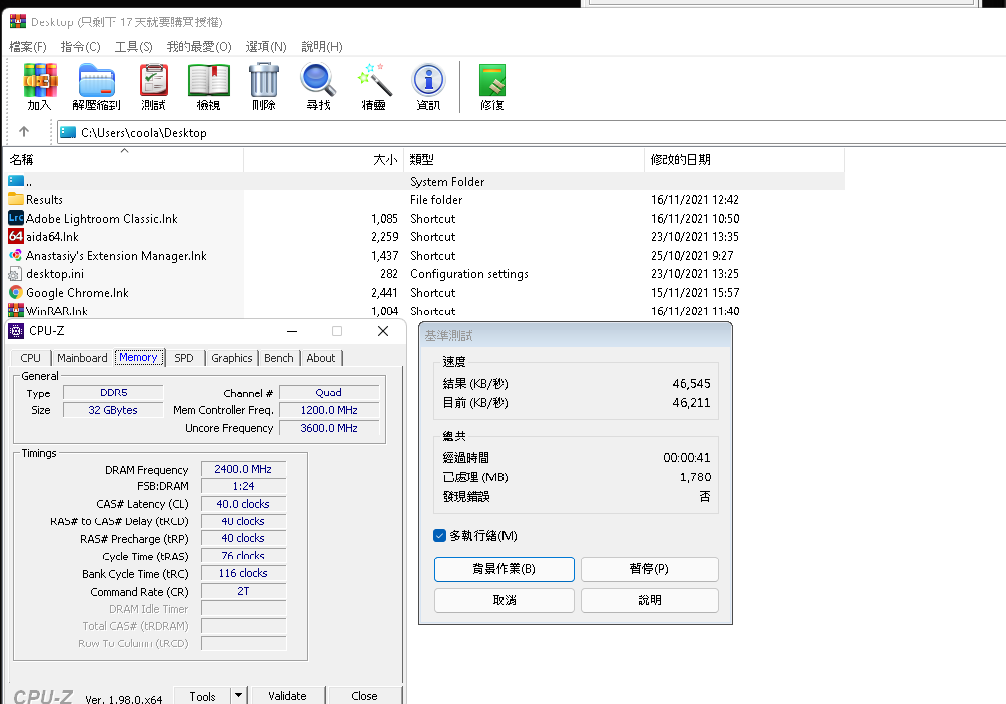Click the DRAM Frequency value 2400.0 MHz
Viewport: 1006px width, 704px height.
[x=243, y=469]
